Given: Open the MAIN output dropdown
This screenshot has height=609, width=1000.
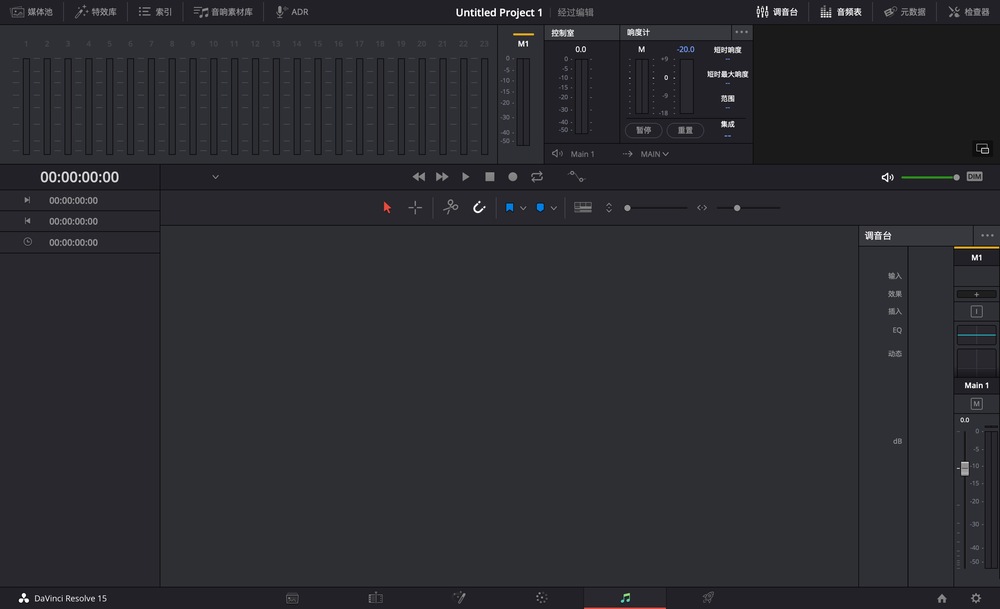Looking at the screenshot, I should pos(654,154).
